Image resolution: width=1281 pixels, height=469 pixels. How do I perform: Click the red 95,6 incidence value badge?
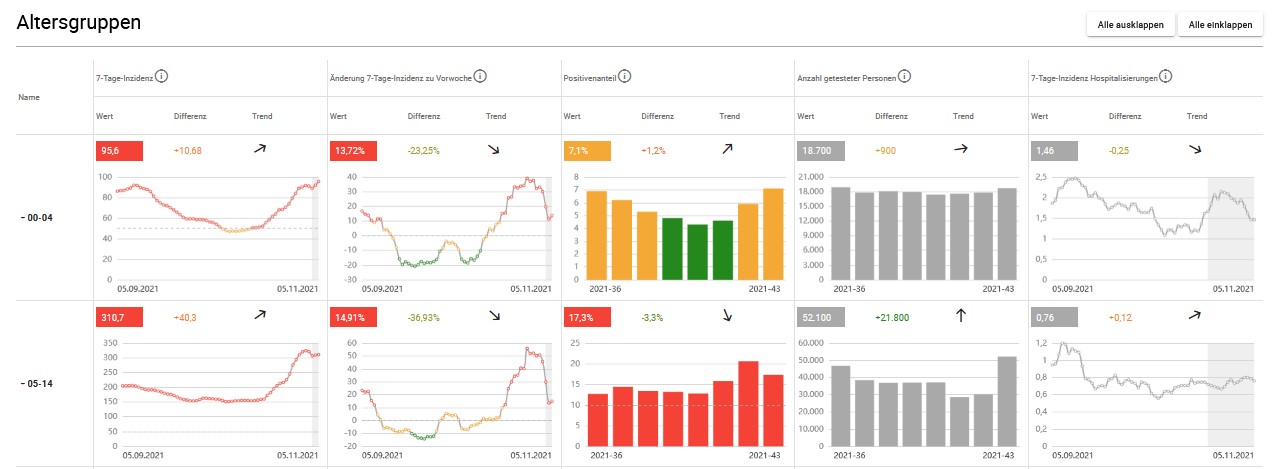coord(119,150)
